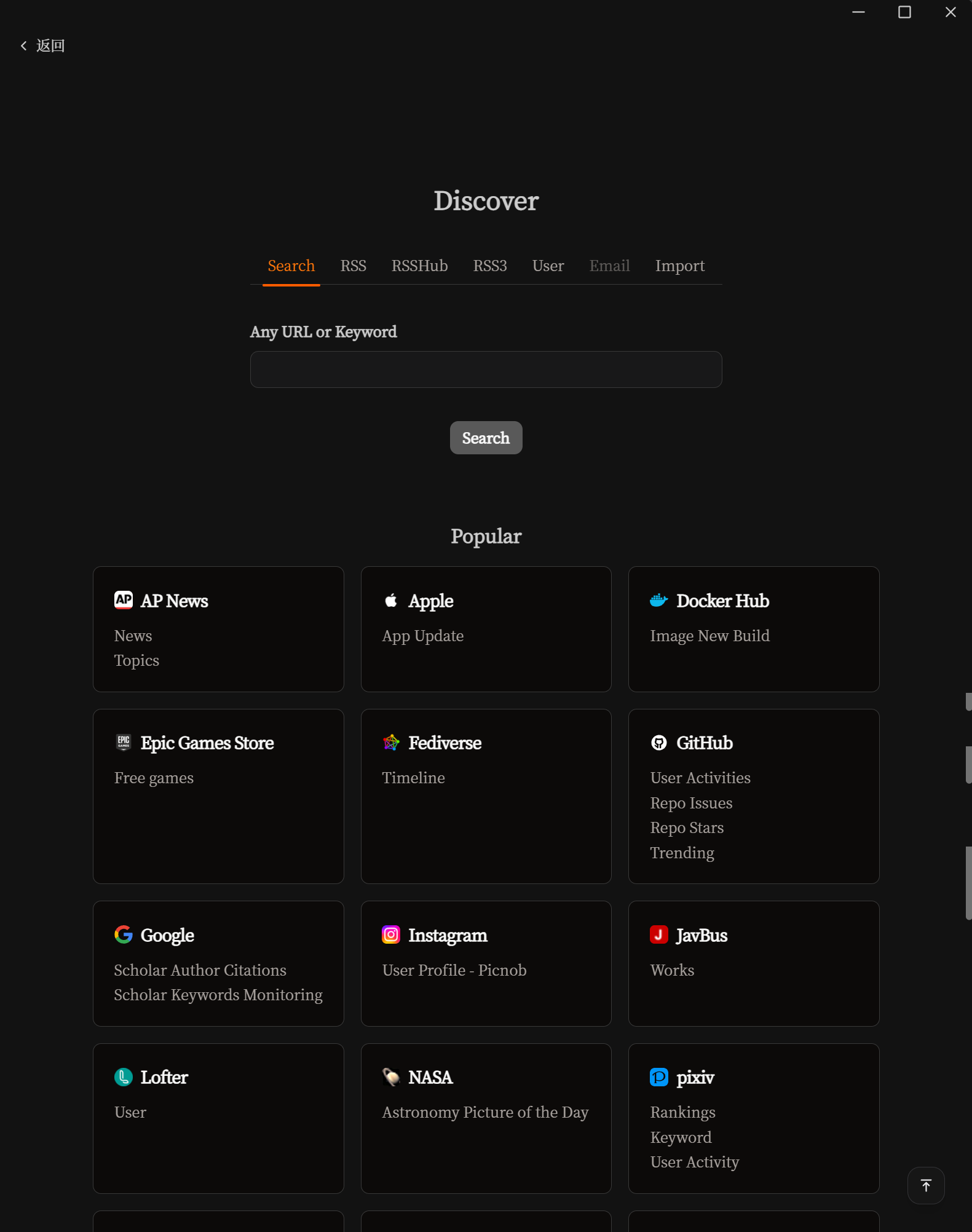Open Instagram 'User Profile - Picnob' route

click(x=454, y=970)
